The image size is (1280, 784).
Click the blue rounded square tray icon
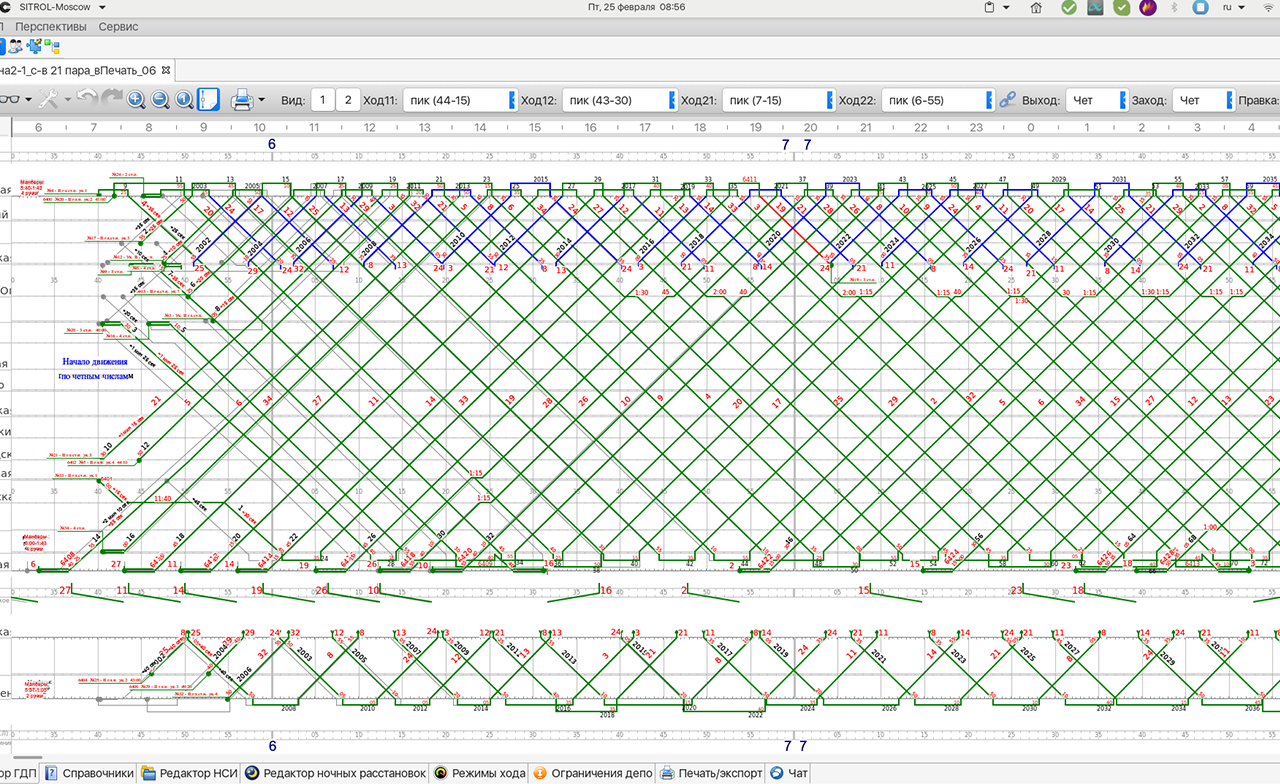(1199, 7)
